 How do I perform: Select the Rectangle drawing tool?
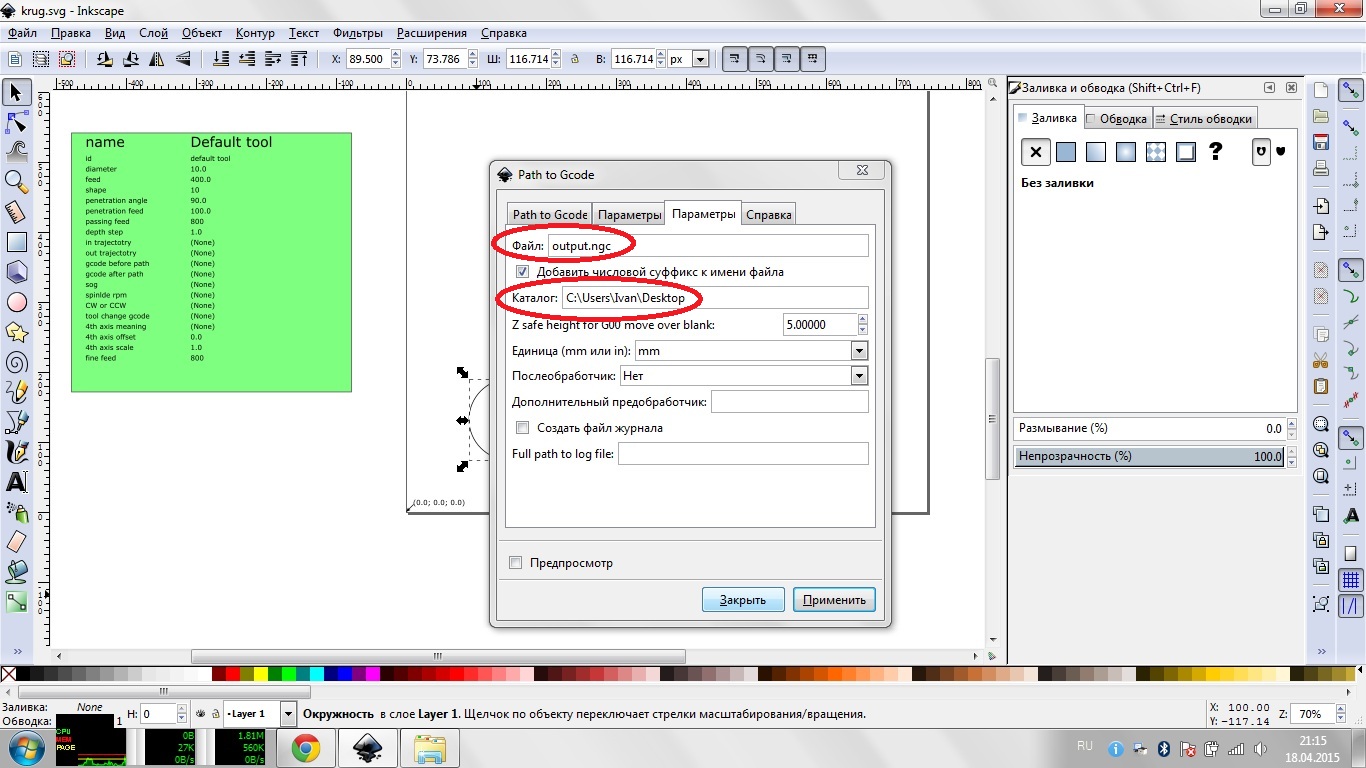[16, 241]
